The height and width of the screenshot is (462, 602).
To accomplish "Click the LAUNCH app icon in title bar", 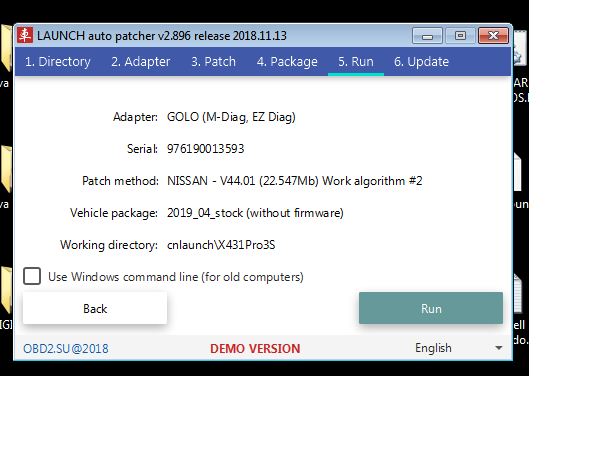I will 26,36.
